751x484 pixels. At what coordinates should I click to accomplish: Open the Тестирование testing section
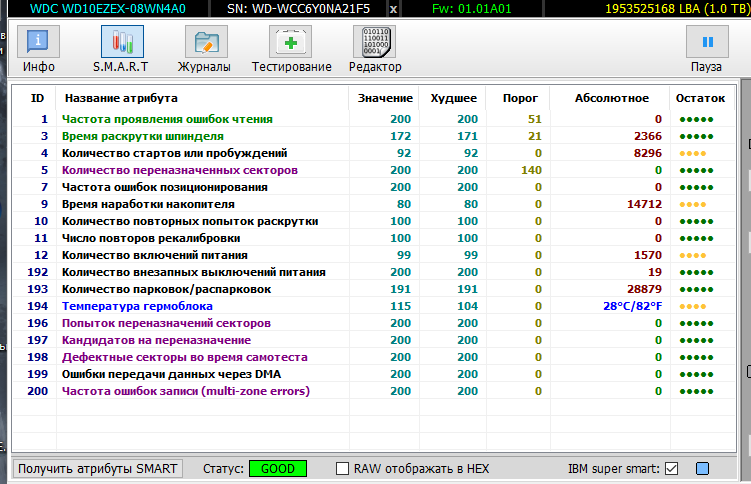pyautogui.click(x=291, y=49)
